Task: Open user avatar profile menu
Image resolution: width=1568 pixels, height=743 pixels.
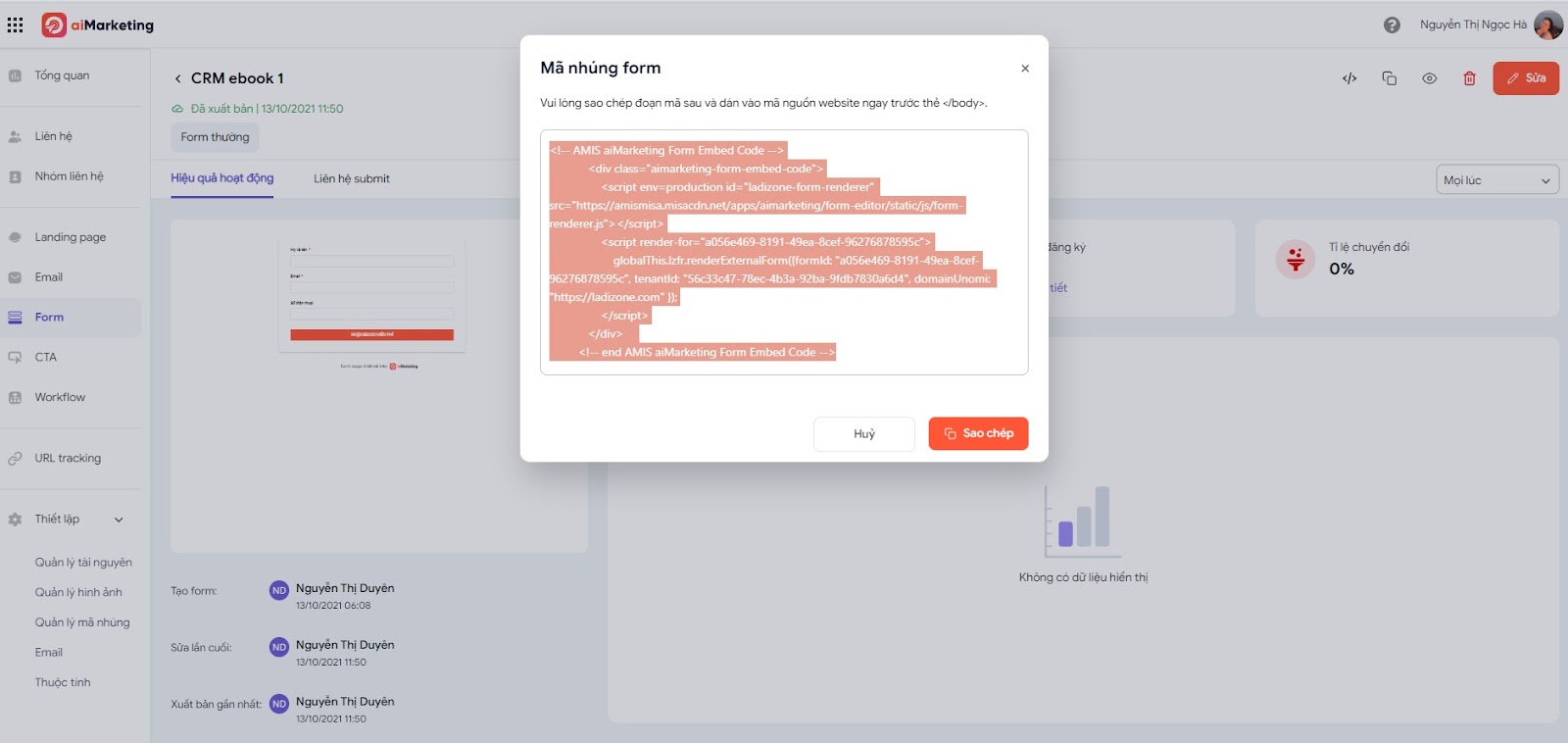Action: pos(1548,25)
